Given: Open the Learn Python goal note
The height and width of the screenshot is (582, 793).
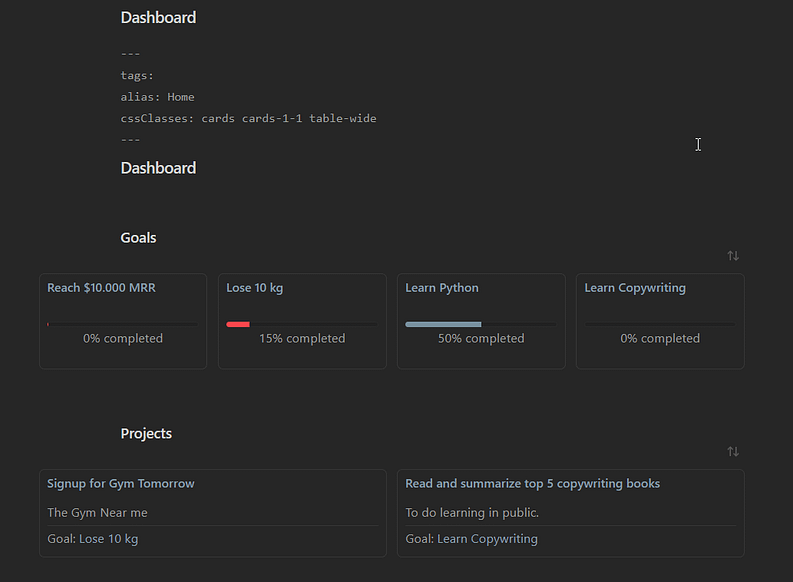Looking at the screenshot, I should coord(441,288).
